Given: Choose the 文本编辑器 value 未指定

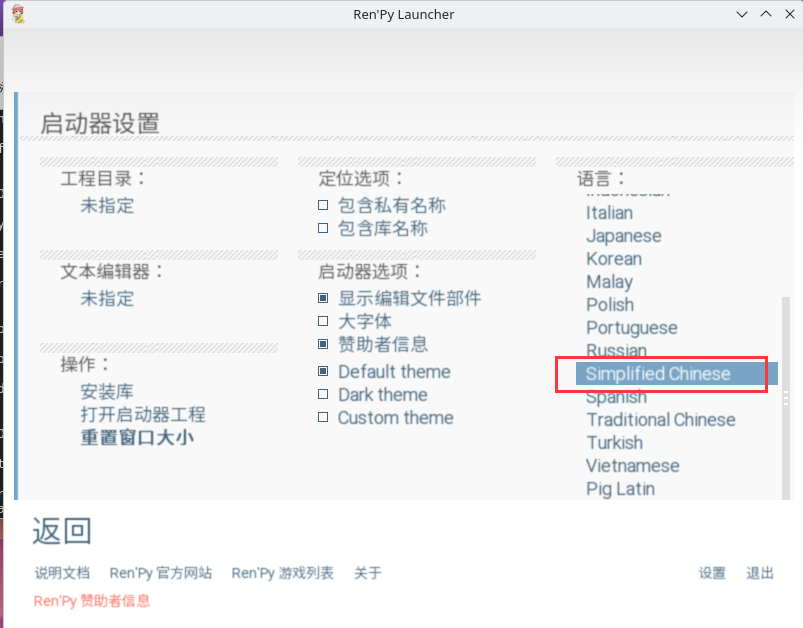Looking at the screenshot, I should (x=107, y=298).
